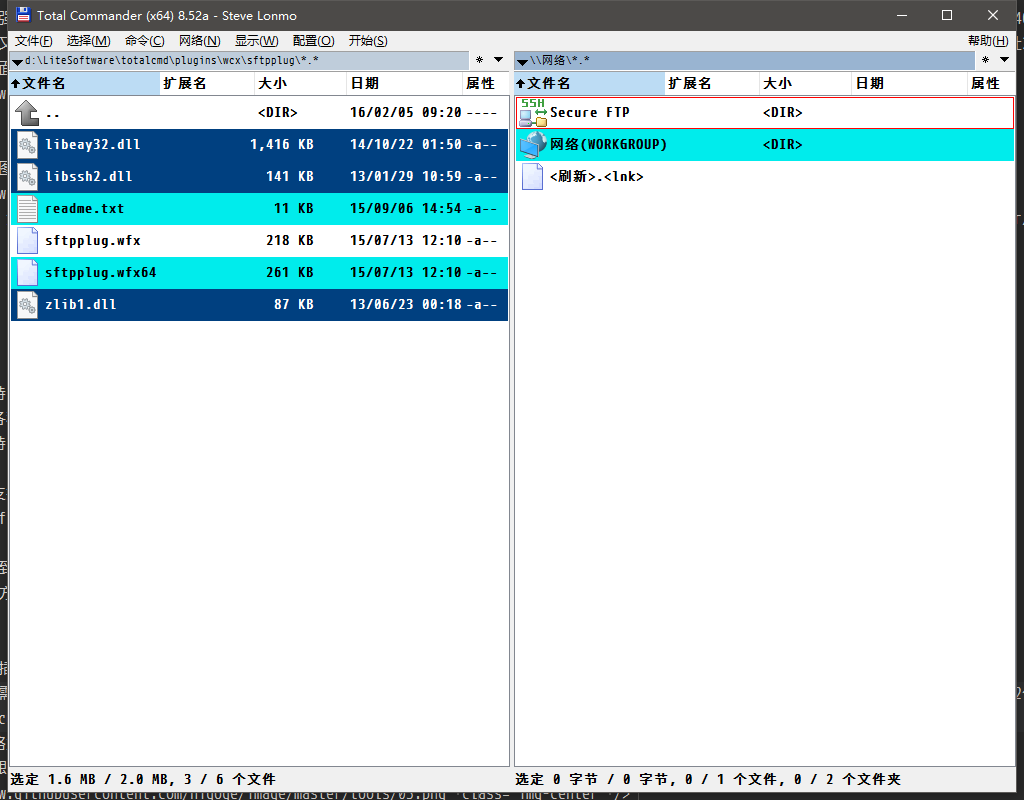Viewport: 1024px width, 800px height.
Task: Select the Secure FTP folder entry
Action: [765, 112]
